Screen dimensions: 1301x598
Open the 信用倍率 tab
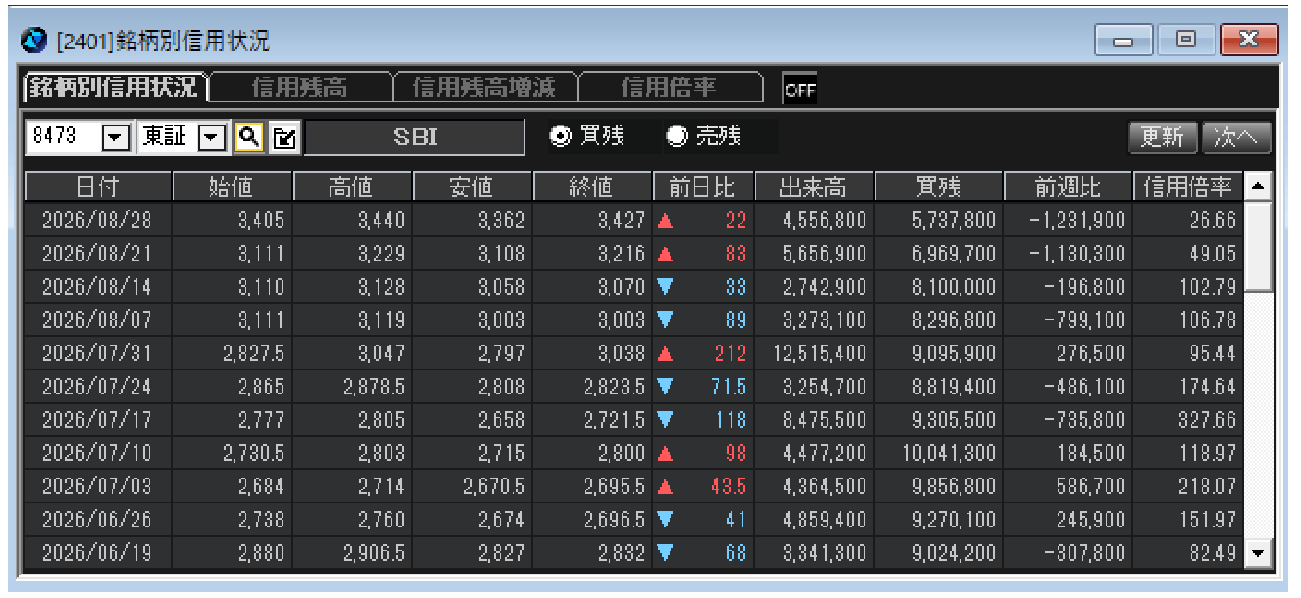[x=669, y=88]
